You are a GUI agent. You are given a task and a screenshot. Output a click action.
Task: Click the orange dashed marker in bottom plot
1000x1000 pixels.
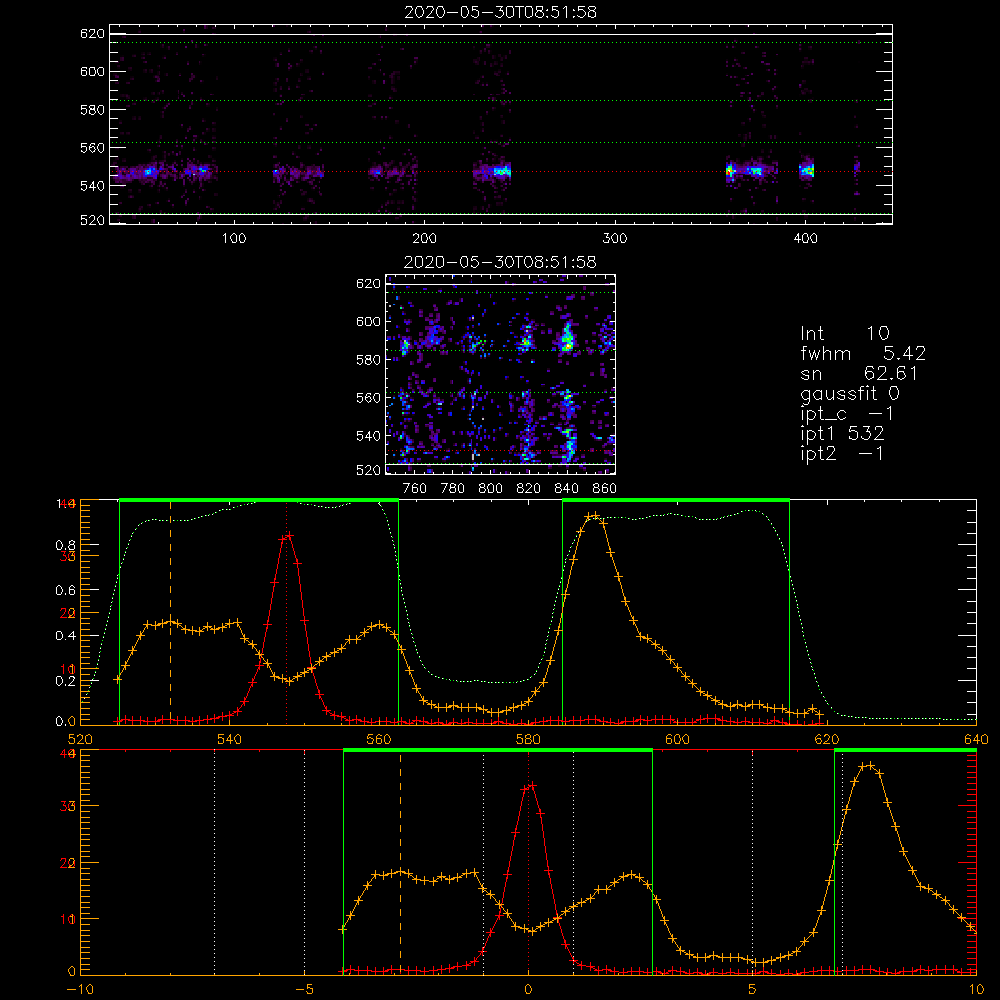click(401, 863)
